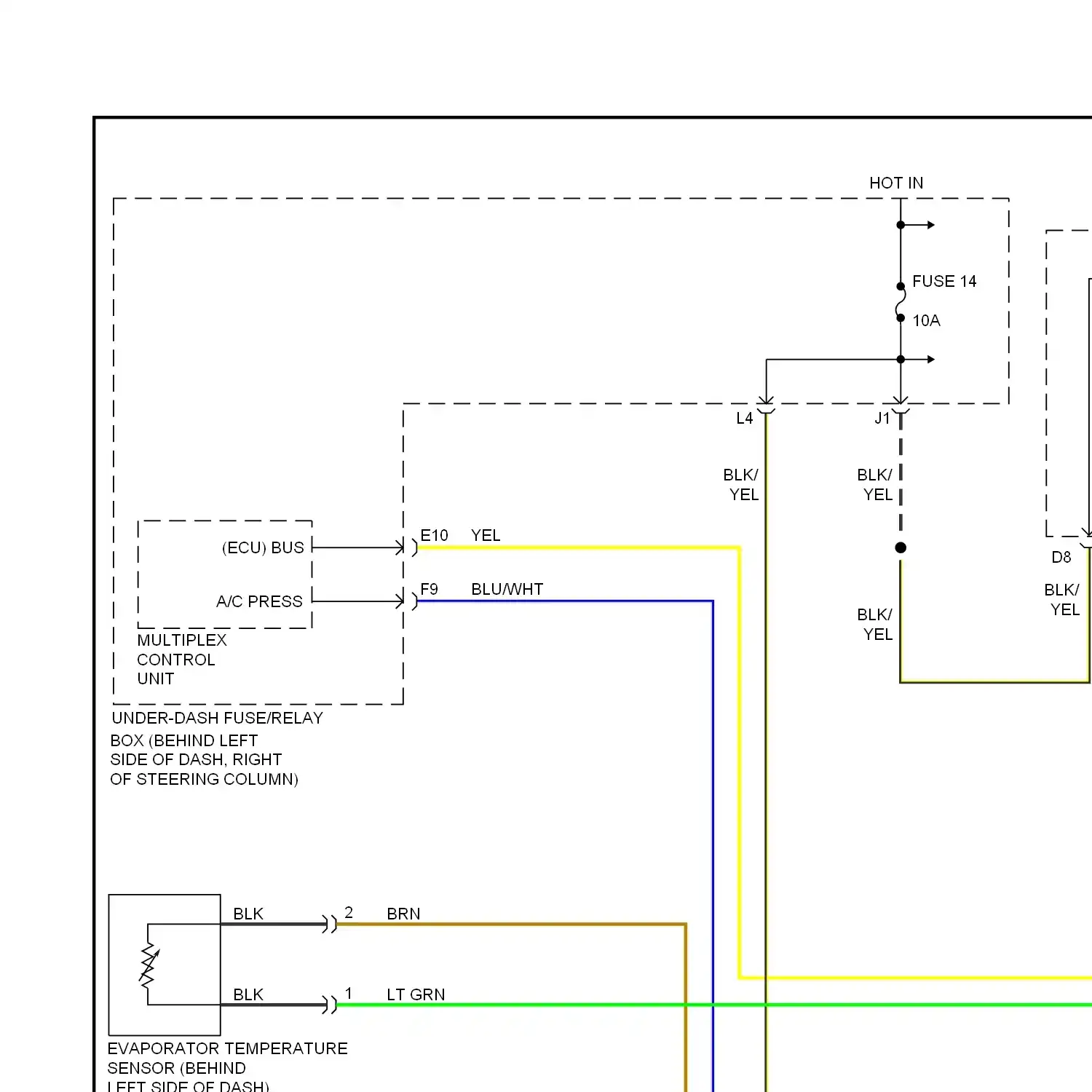Select the FUSE 14 label
The height and width of the screenshot is (1092, 1092).
[944, 281]
